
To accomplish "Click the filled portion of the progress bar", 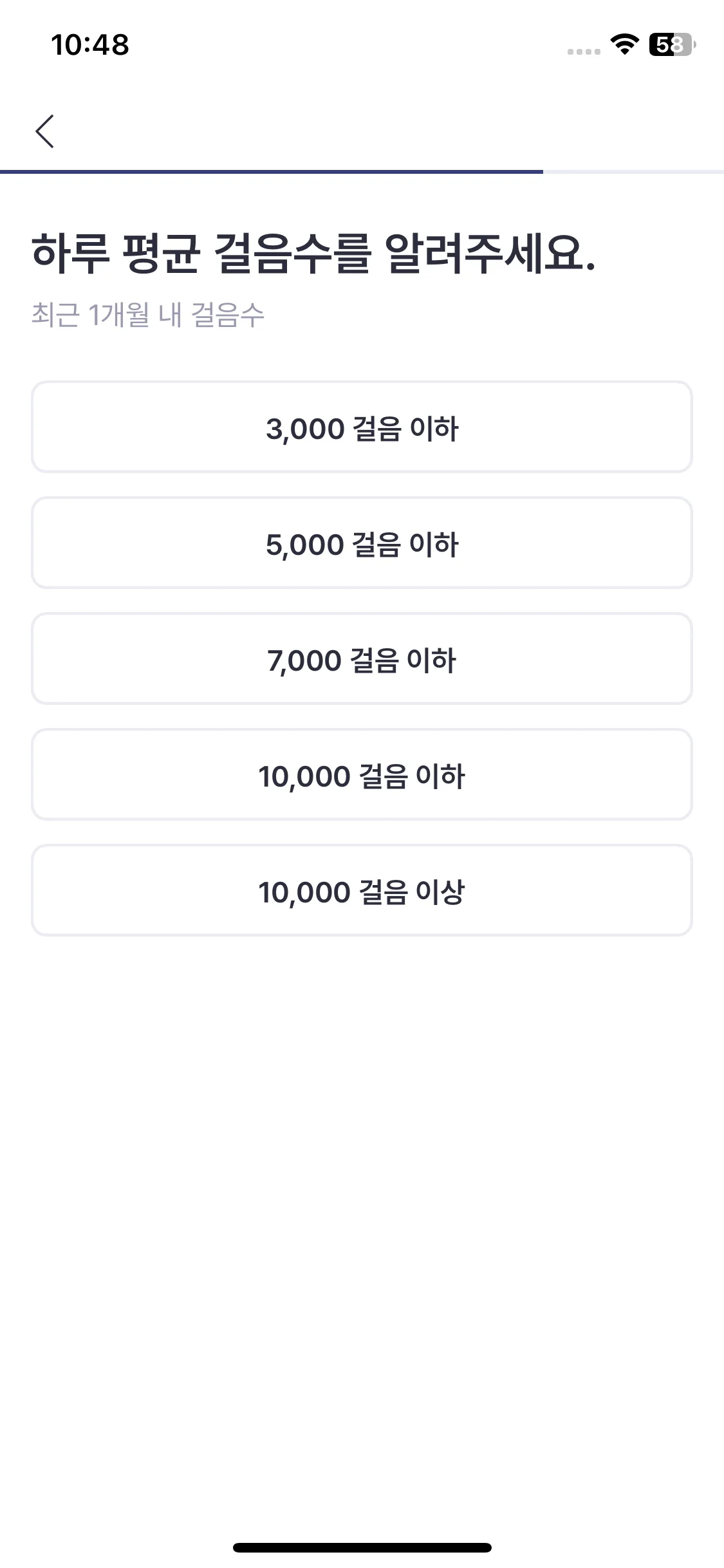I will pos(272,172).
